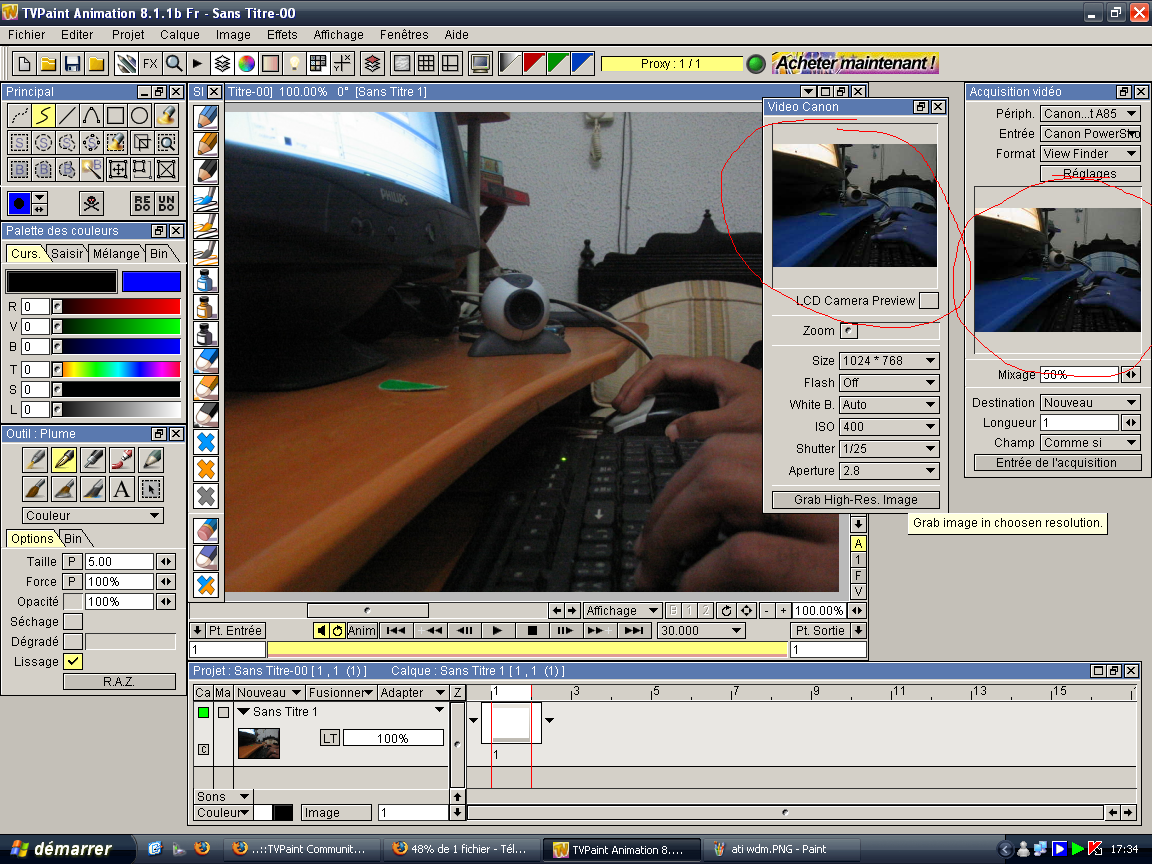Select the ellipse shape tool
The height and width of the screenshot is (864, 1152).
tap(140, 115)
